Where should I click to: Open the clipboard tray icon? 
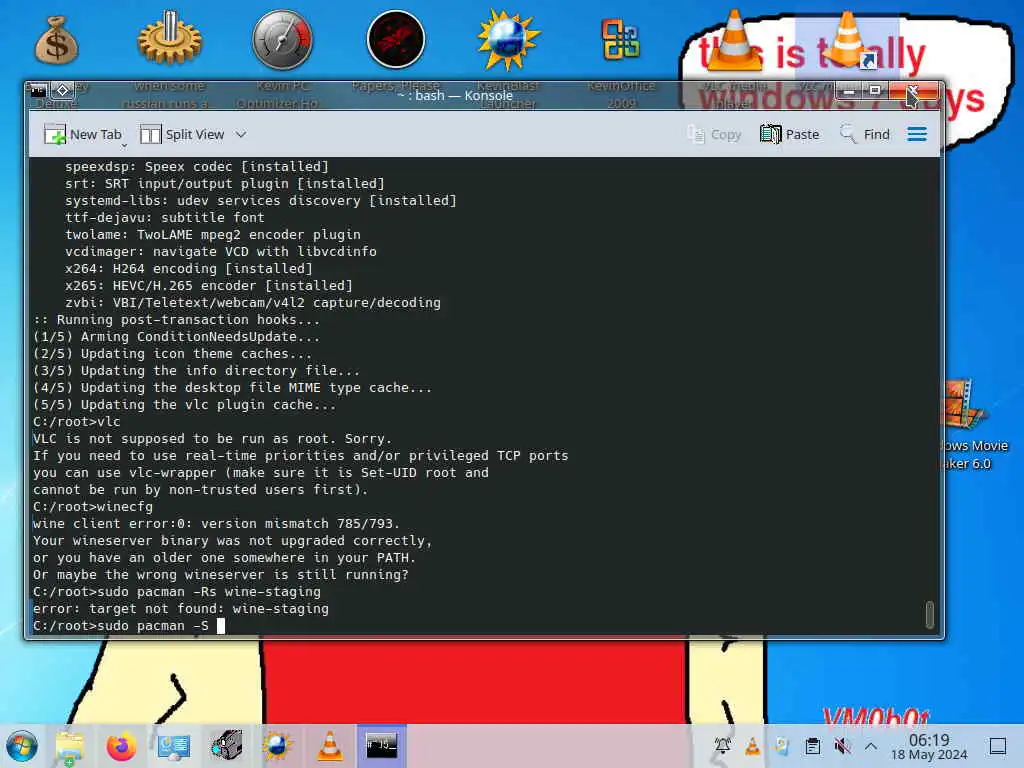pos(812,746)
